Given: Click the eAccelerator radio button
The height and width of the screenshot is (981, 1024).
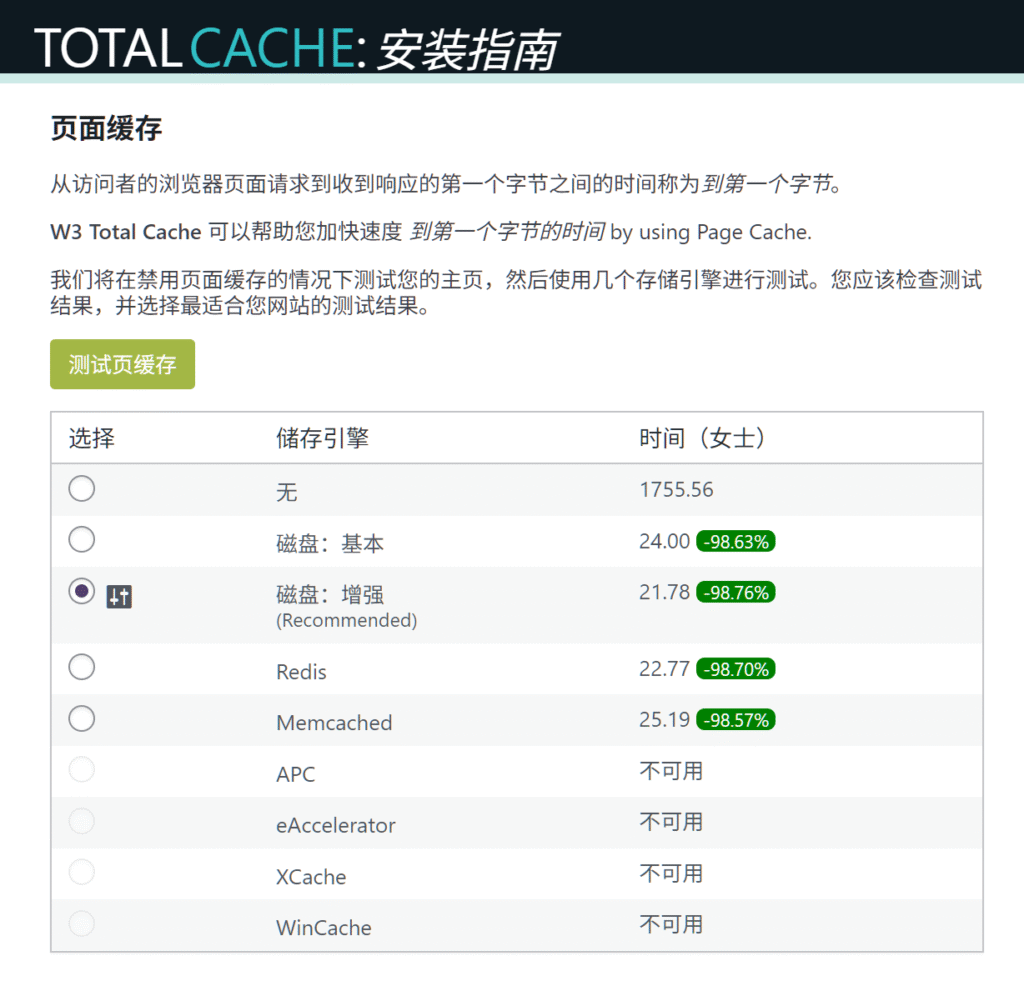Looking at the screenshot, I should tap(82, 821).
